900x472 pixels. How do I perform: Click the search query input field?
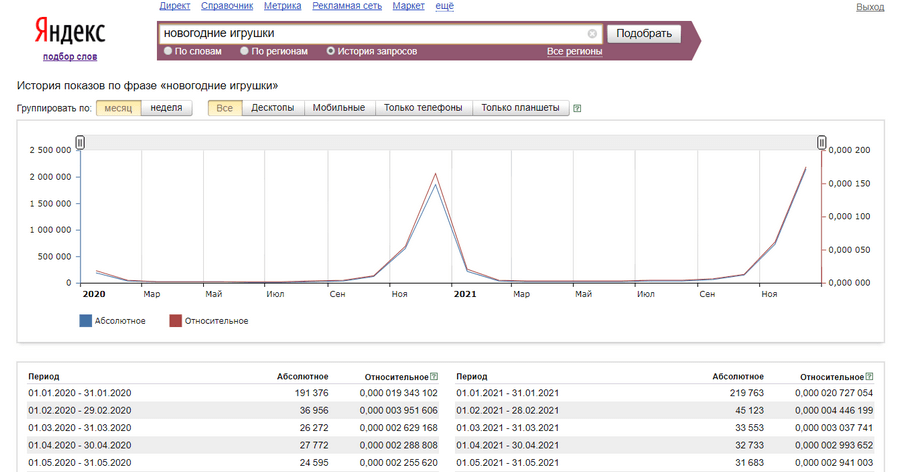click(370, 34)
